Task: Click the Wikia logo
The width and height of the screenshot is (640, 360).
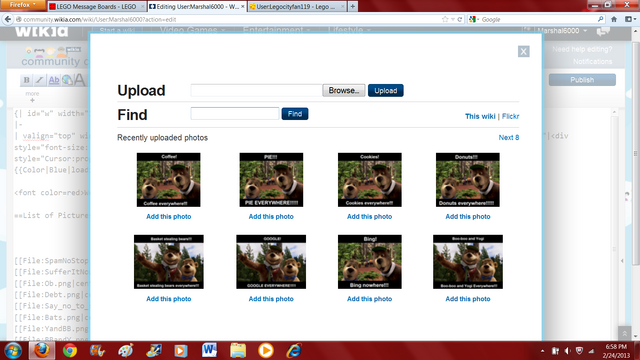Action: pos(42,31)
